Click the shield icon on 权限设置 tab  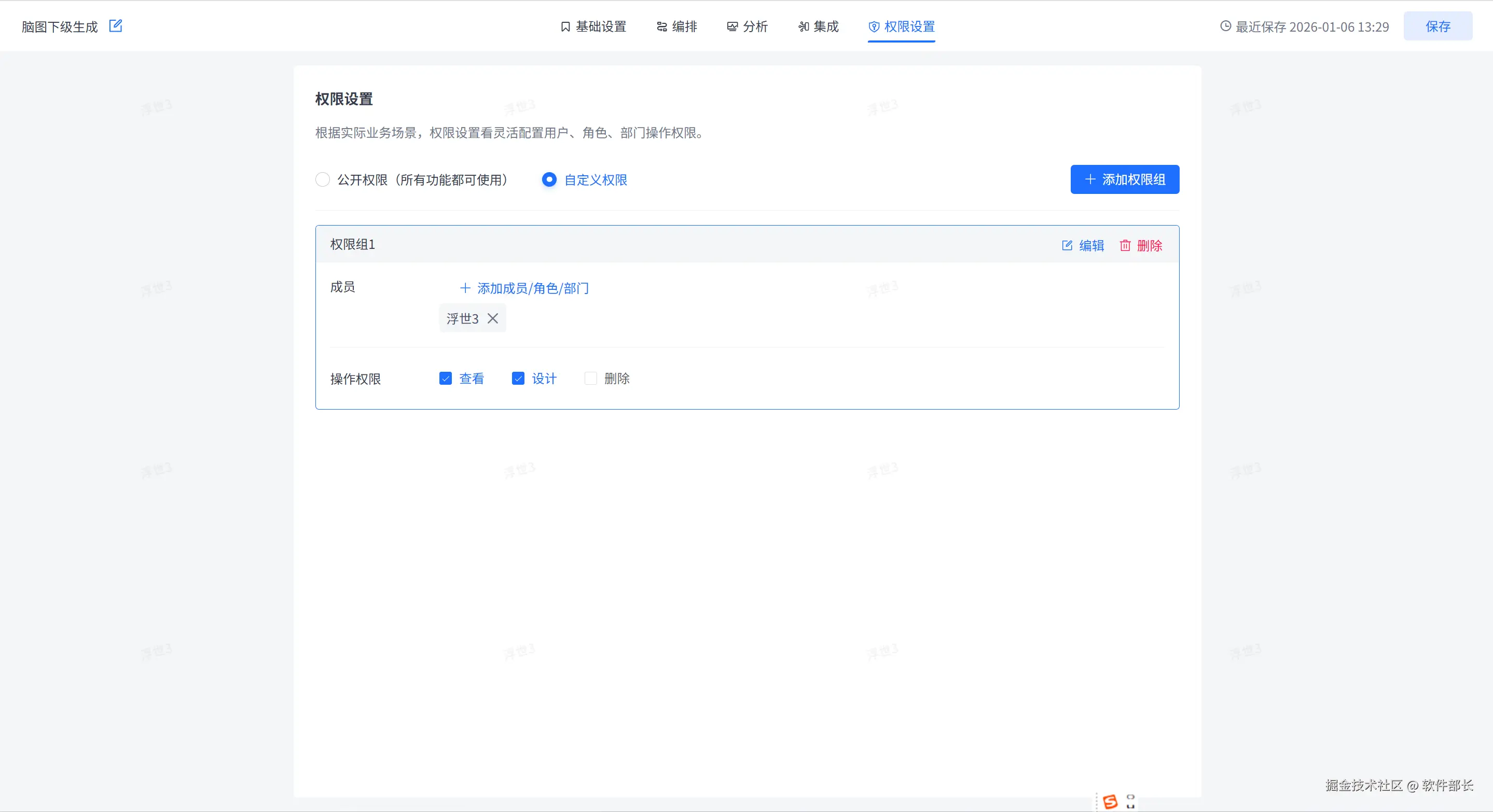click(x=874, y=26)
